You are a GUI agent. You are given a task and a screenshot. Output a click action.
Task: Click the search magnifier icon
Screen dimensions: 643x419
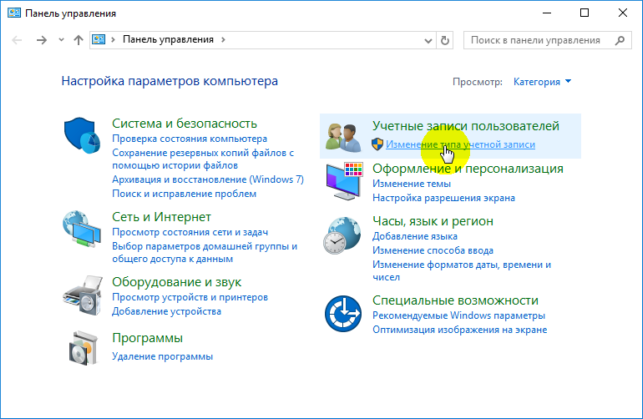coord(620,40)
